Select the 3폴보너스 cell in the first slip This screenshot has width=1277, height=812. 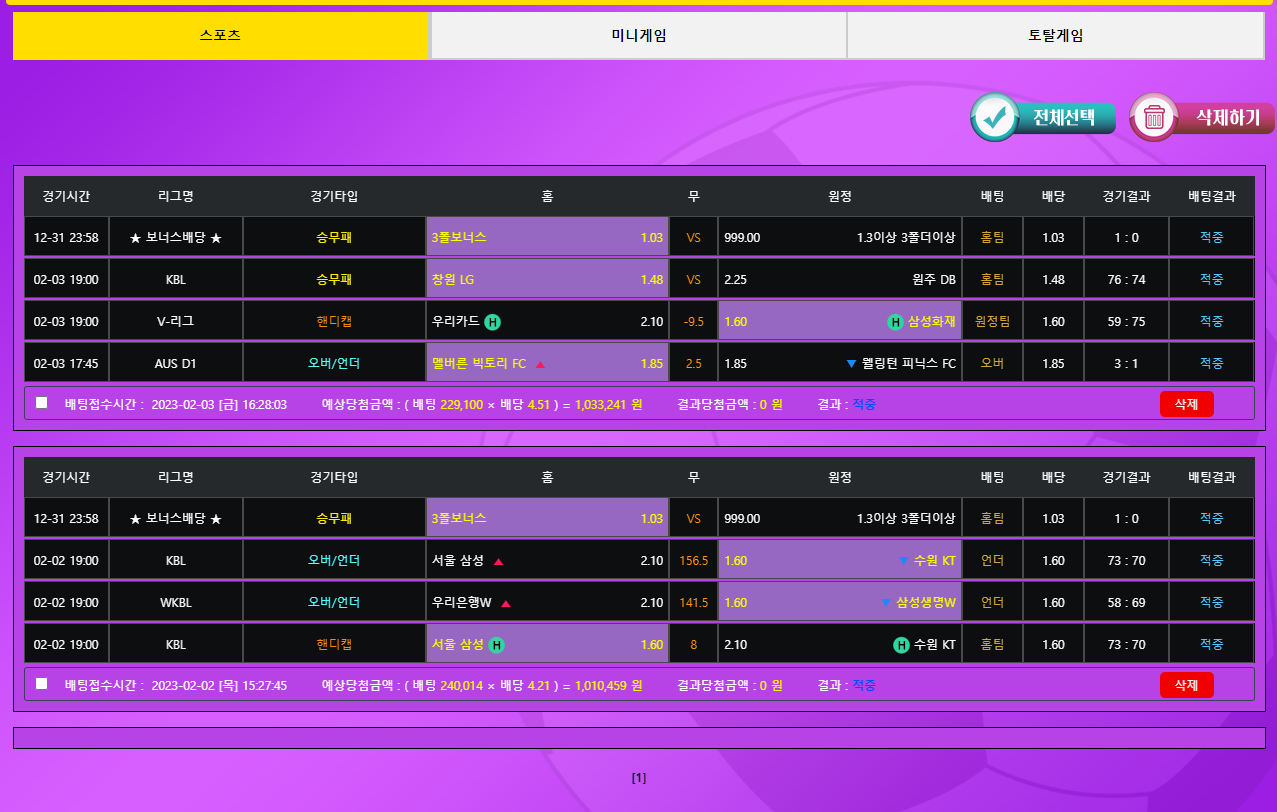[x=547, y=238]
